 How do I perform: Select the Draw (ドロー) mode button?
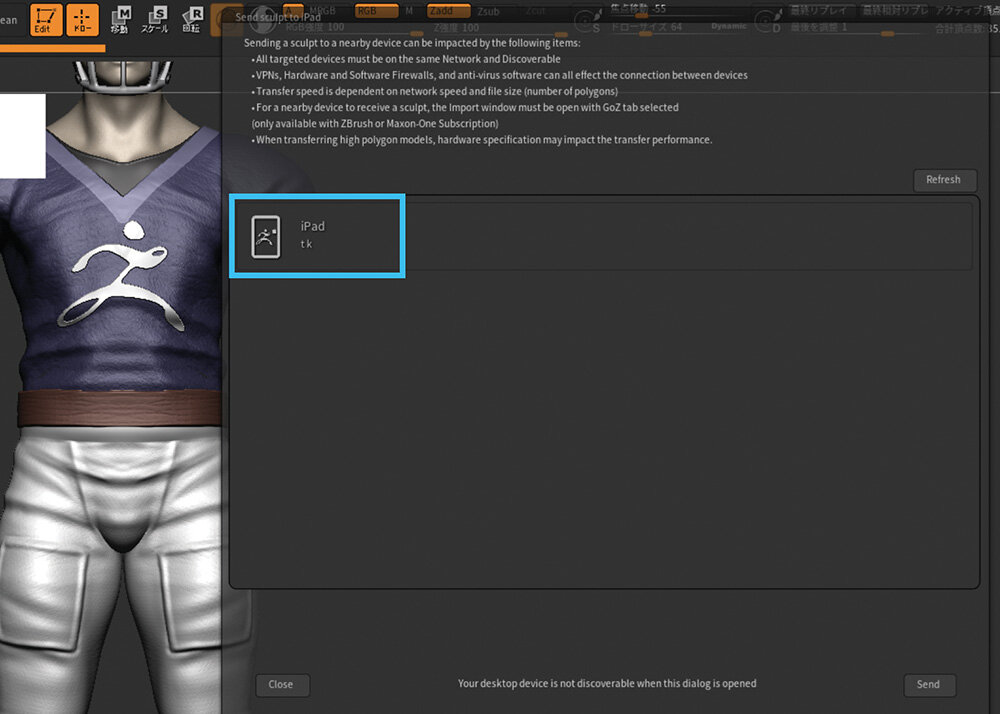pos(82,19)
